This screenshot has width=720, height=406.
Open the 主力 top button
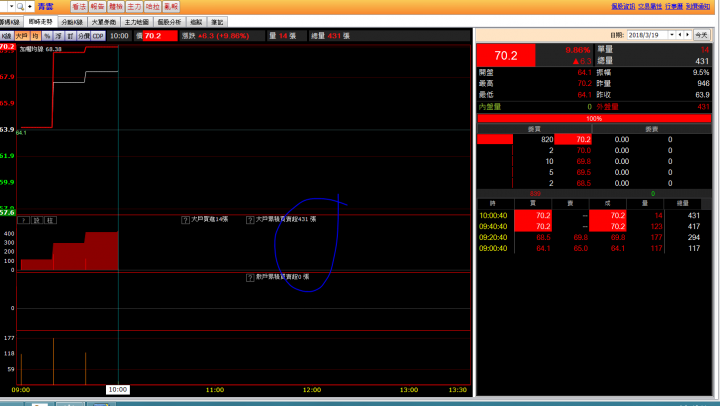(134, 6)
